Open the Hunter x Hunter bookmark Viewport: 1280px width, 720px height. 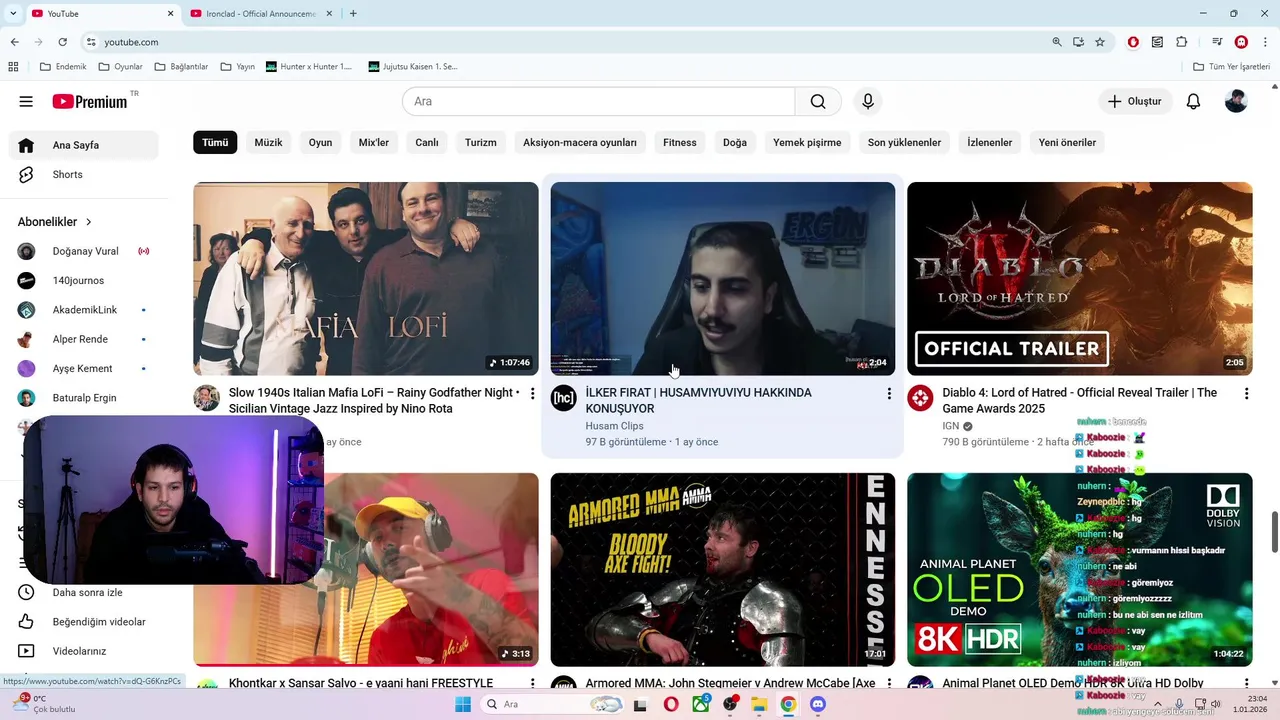309,67
